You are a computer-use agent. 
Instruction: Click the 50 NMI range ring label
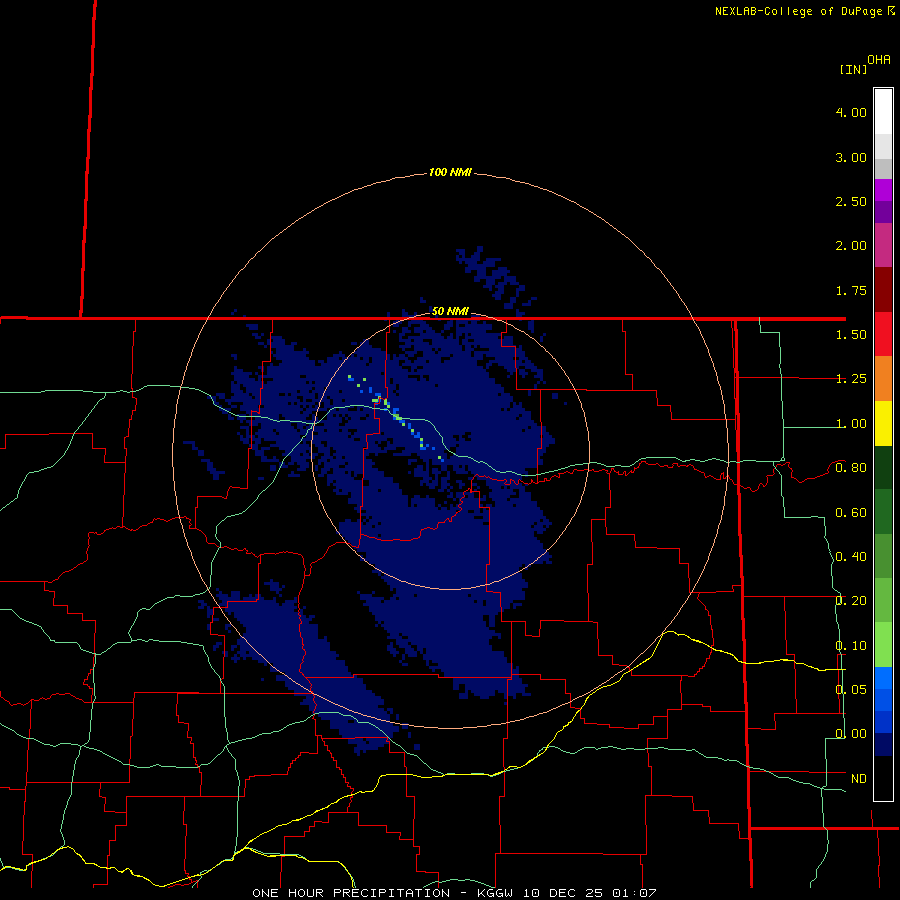pyautogui.click(x=450, y=311)
